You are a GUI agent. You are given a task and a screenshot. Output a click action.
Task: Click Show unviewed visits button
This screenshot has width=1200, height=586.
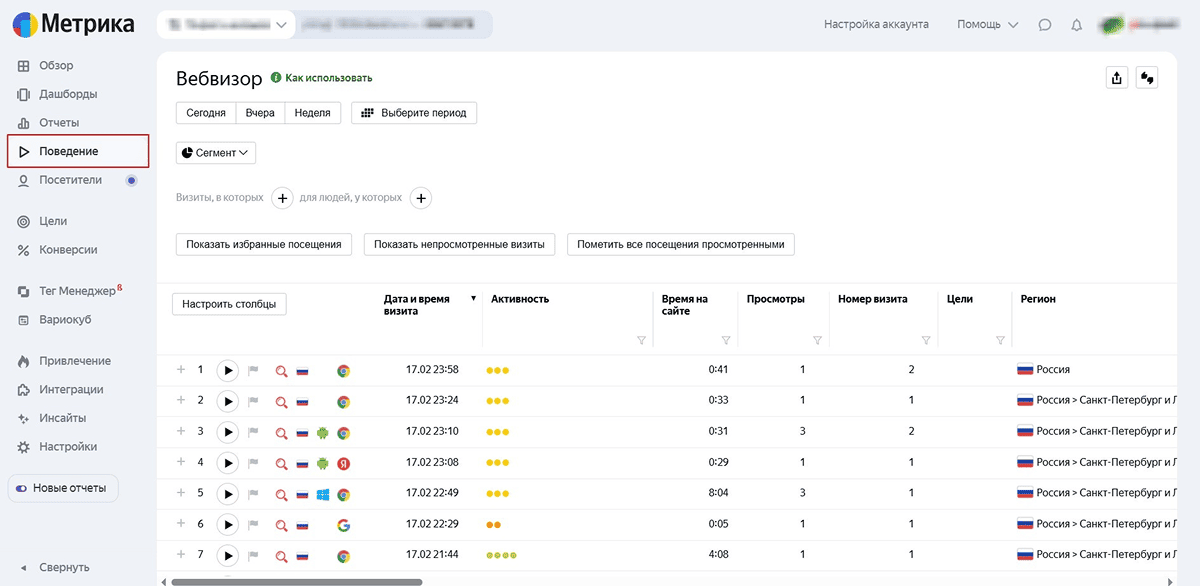coord(459,244)
